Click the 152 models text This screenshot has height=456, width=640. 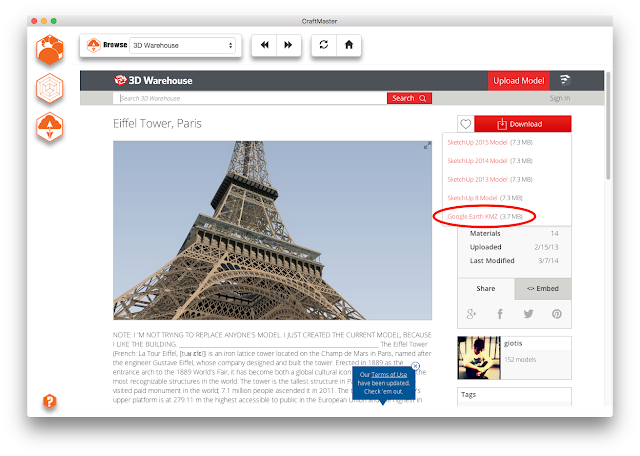(x=520, y=360)
